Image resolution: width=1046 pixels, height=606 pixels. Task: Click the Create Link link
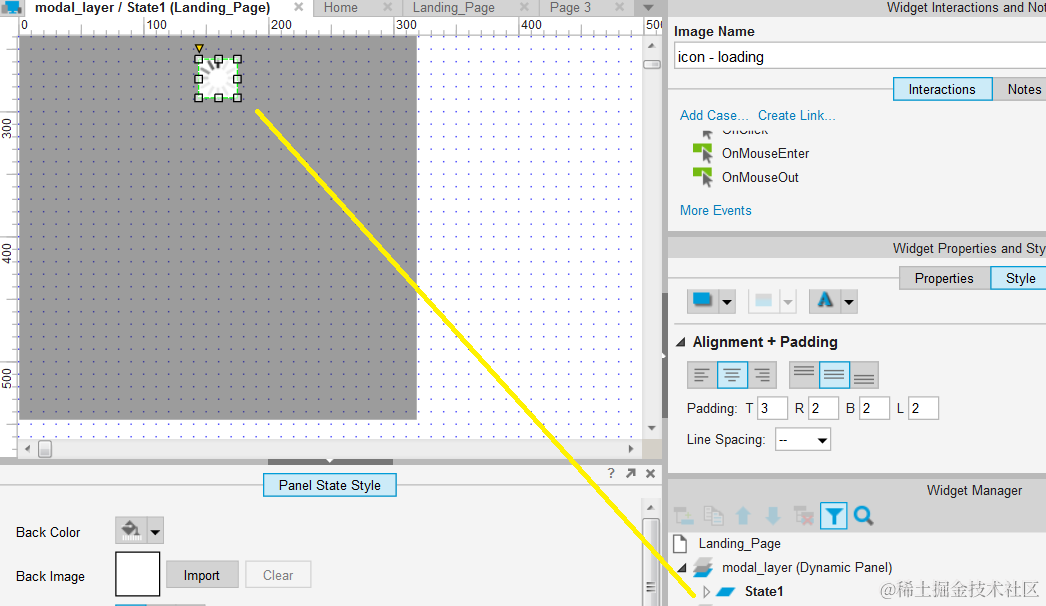coord(797,115)
